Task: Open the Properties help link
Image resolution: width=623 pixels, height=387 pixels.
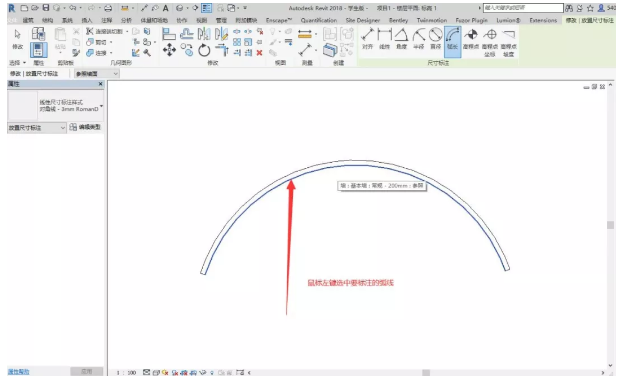Action: coord(18,372)
